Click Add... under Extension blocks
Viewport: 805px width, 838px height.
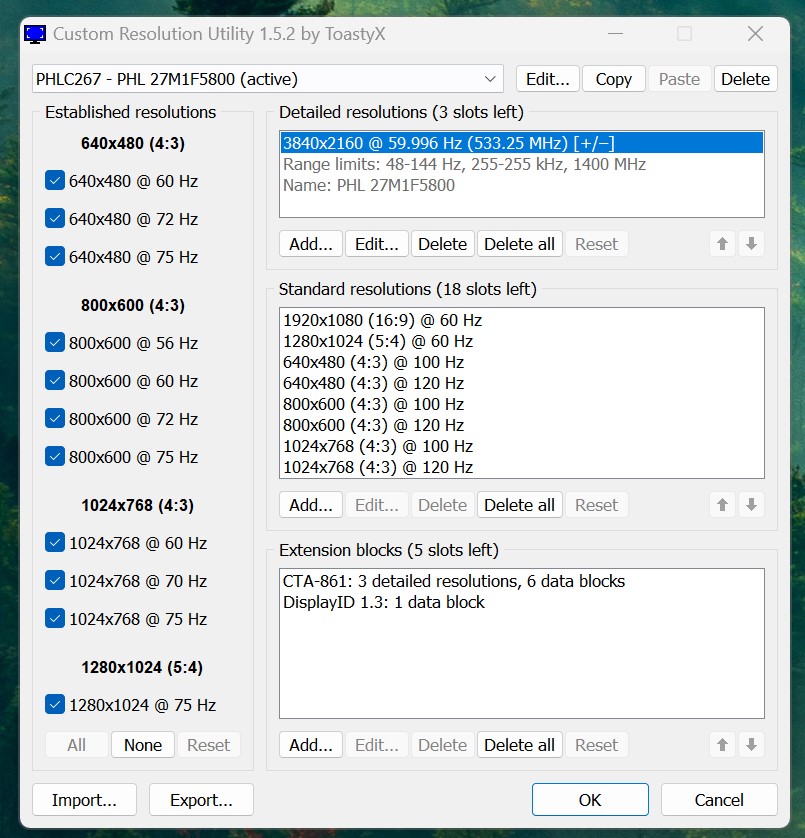pos(310,745)
